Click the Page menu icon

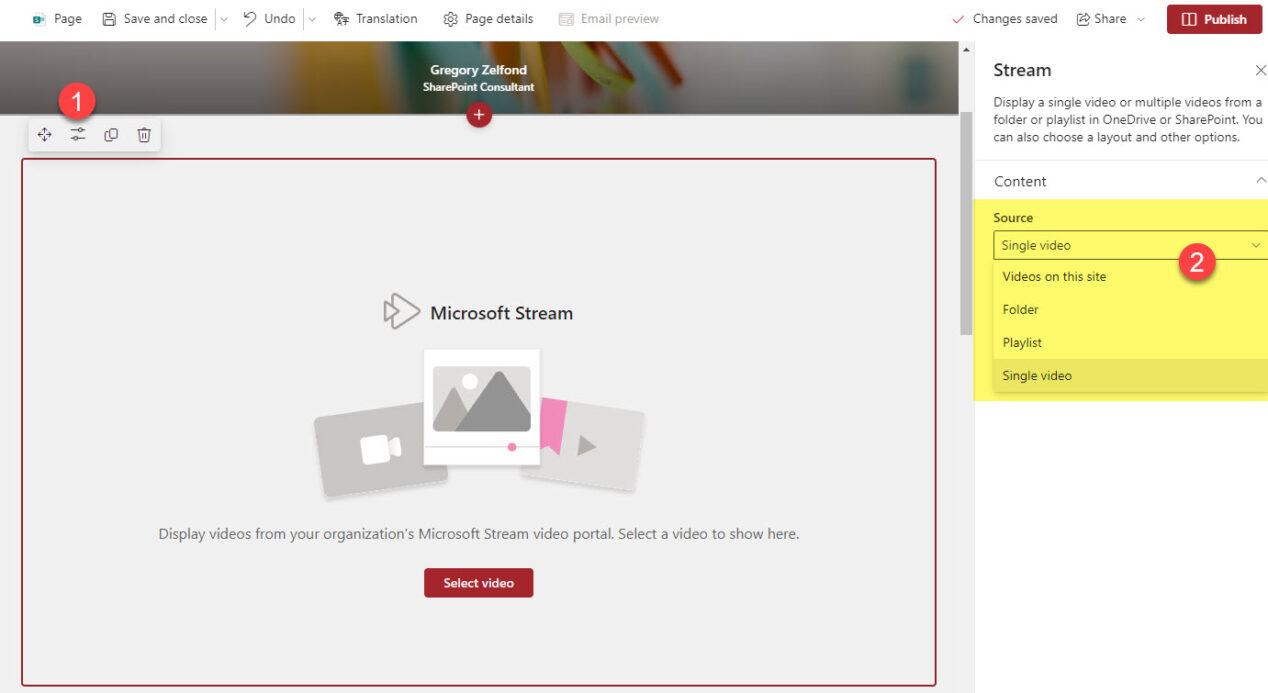pyautogui.click(x=40, y=18)
